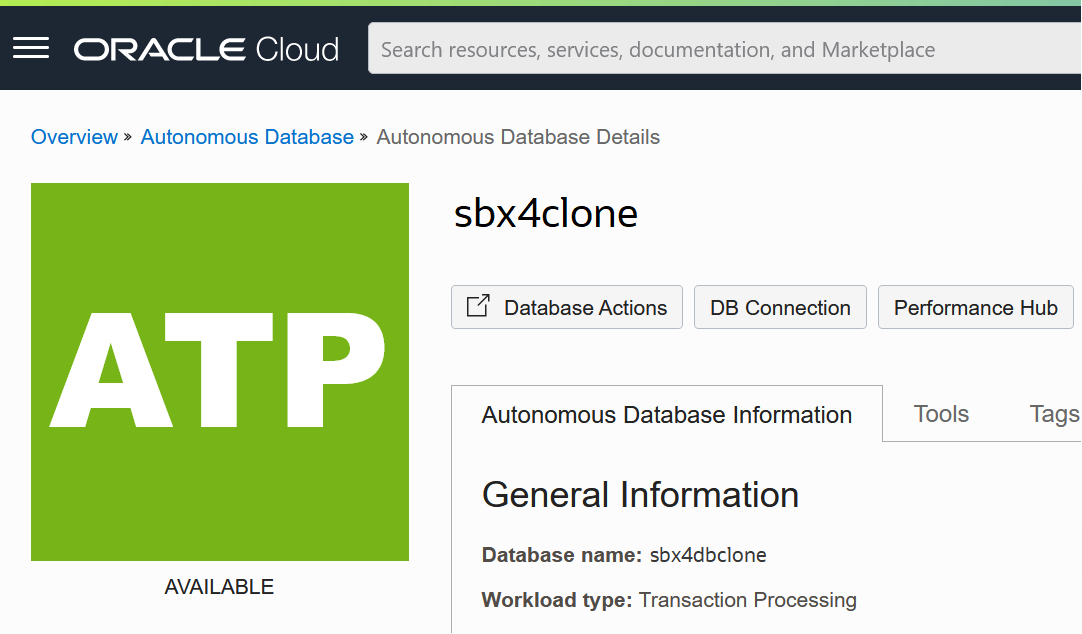Click the sbx4dbclone database name value
This screenshot has width=1082, height=634.
[x=708, y=555]
